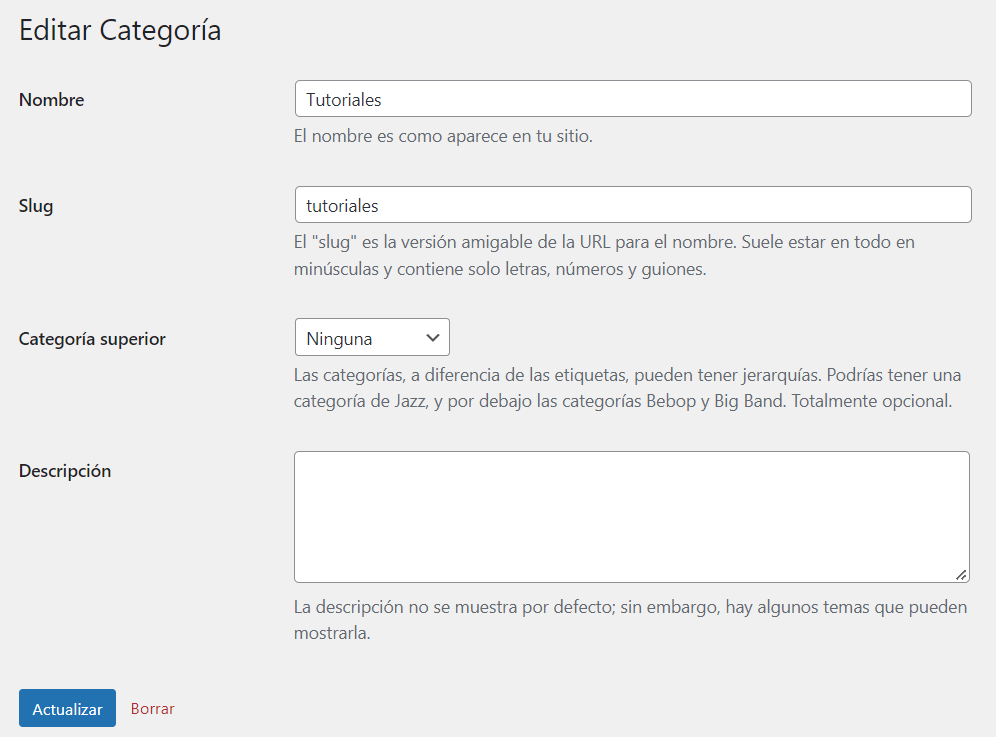Click the Editar Categoría page heading
The height and width of the screenshot is (737, 996).
pyautogui.click(x=119, y=30)
